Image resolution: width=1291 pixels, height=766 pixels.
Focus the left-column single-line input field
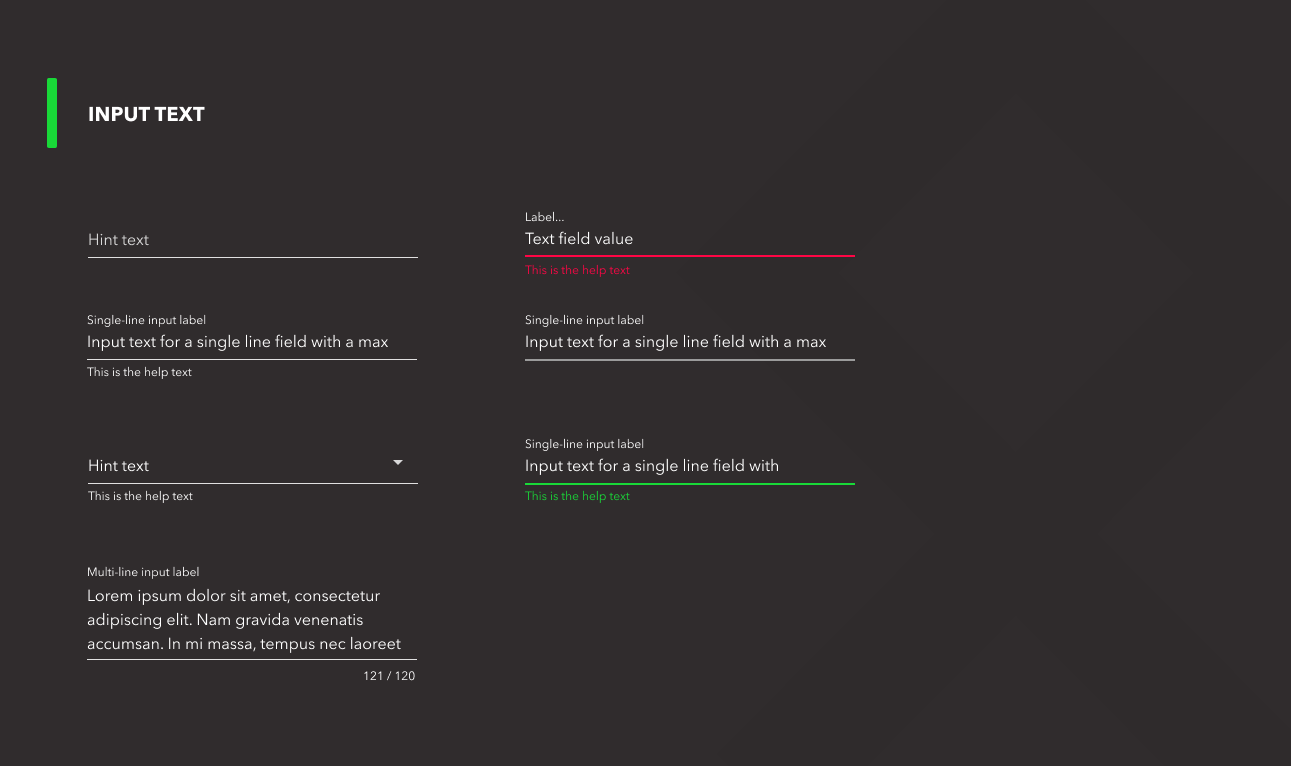(x=251, y=342)
